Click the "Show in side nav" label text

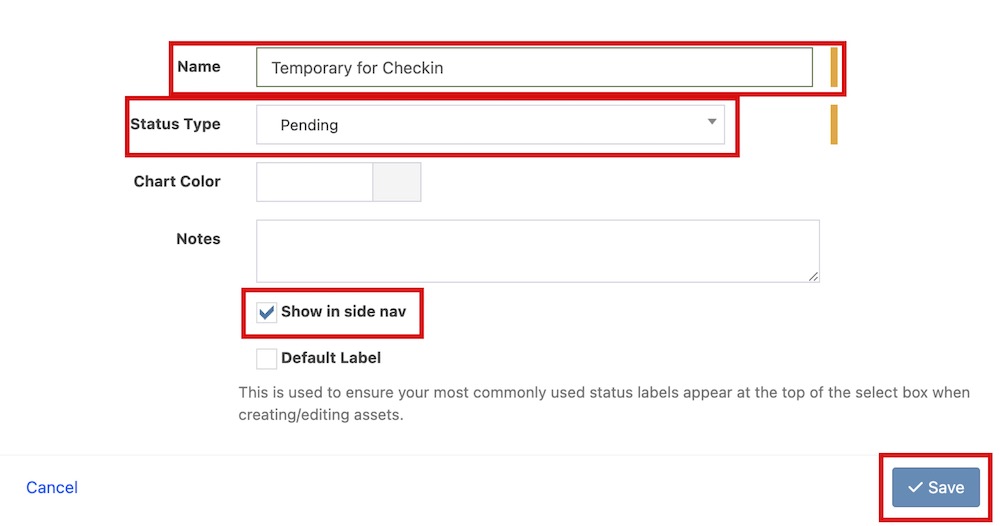[x=343, y=312]
